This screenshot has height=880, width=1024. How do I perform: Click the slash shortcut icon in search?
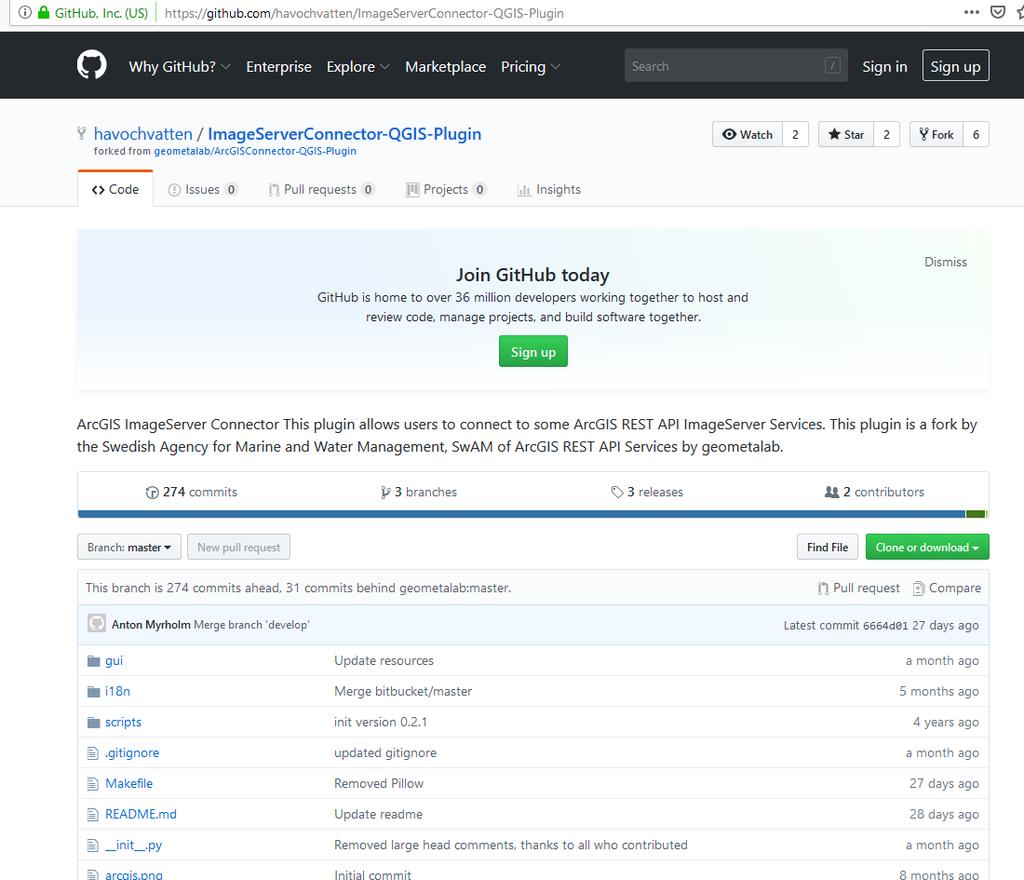pos(832,65)
